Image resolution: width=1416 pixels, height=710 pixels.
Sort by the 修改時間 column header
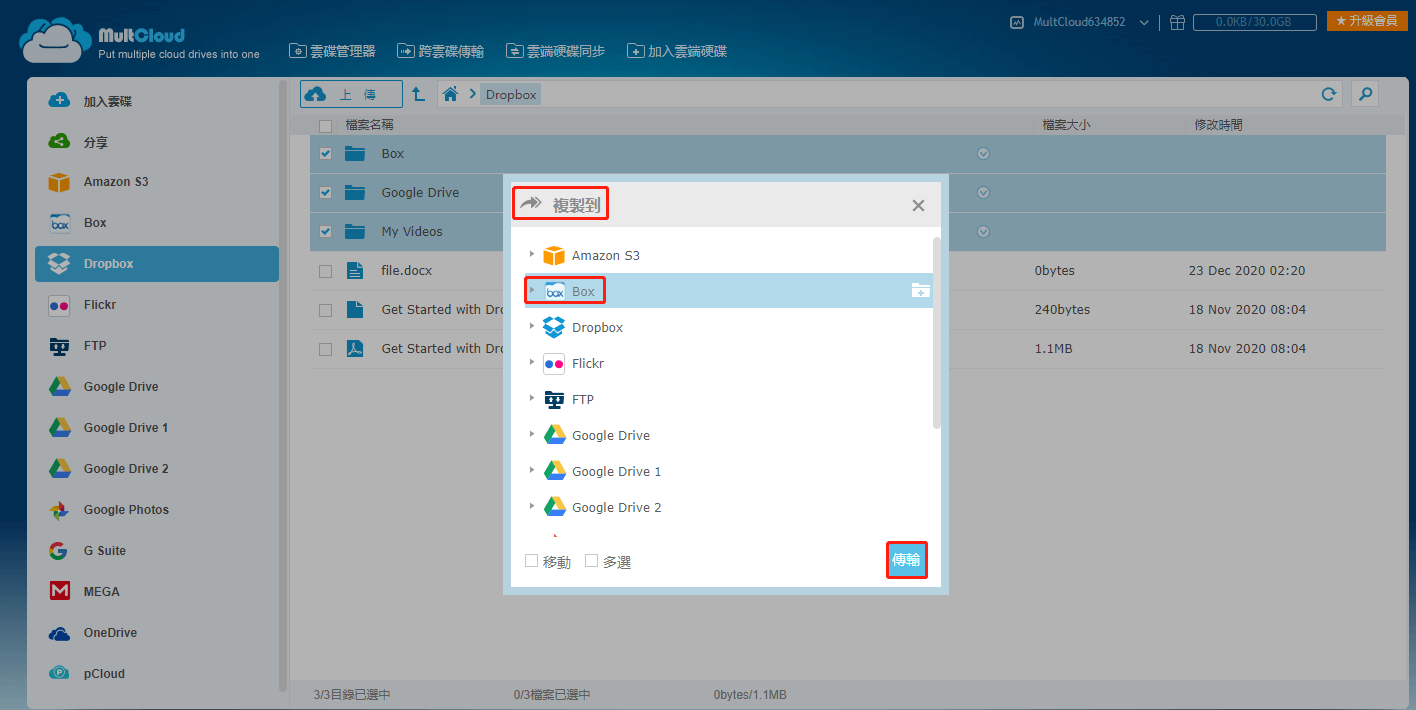pos(1218,125)
